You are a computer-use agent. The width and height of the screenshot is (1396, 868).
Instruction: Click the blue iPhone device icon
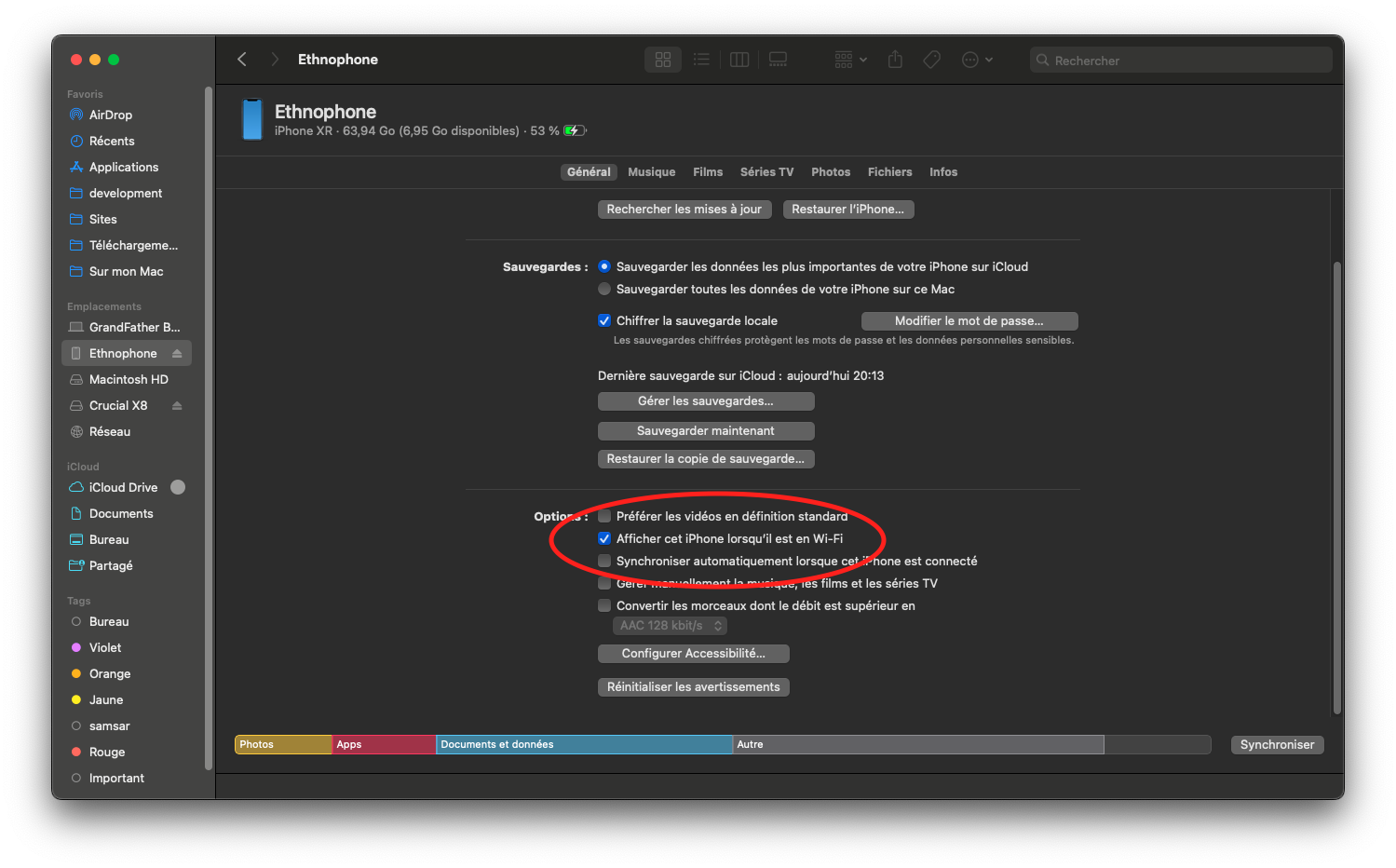[x=252, y=119]
